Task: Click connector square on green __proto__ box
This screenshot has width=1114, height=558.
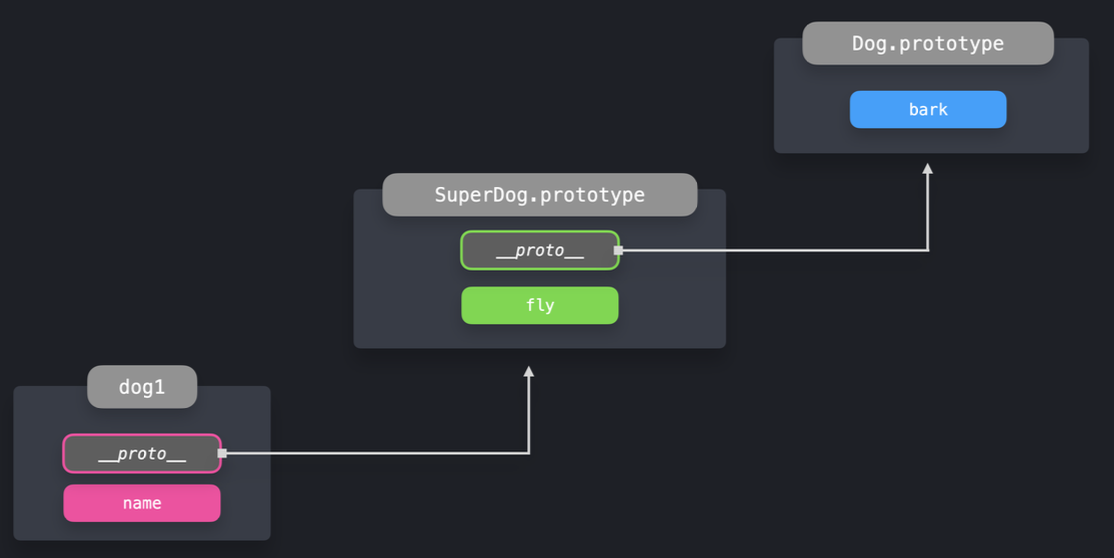Action: pos(618,250)
